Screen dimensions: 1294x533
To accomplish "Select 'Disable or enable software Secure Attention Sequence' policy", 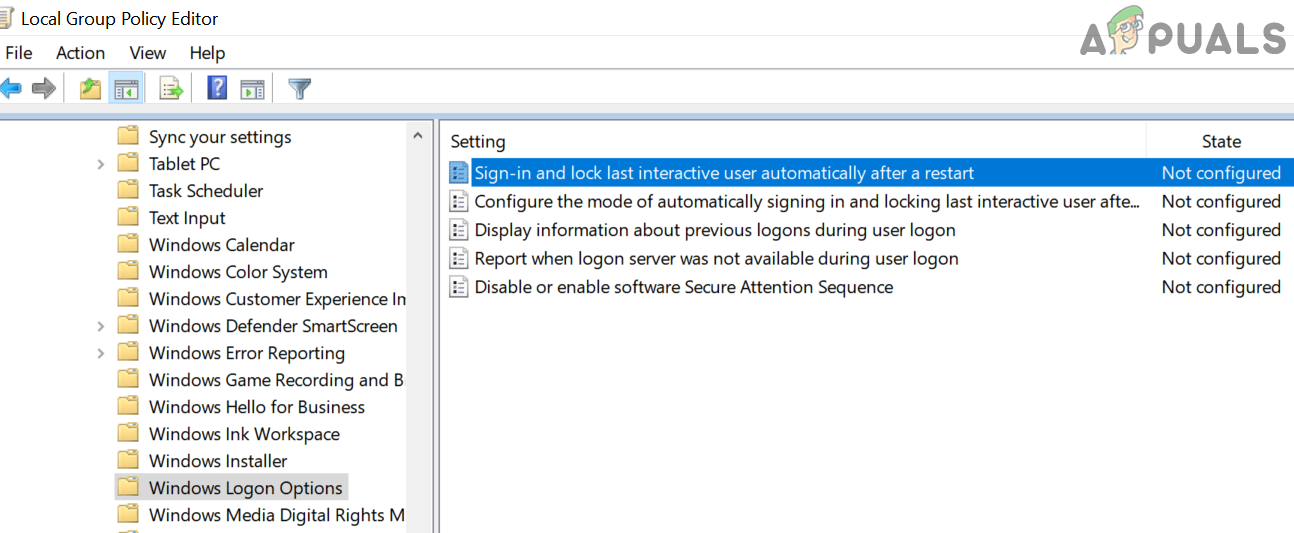I will point(683,287).
